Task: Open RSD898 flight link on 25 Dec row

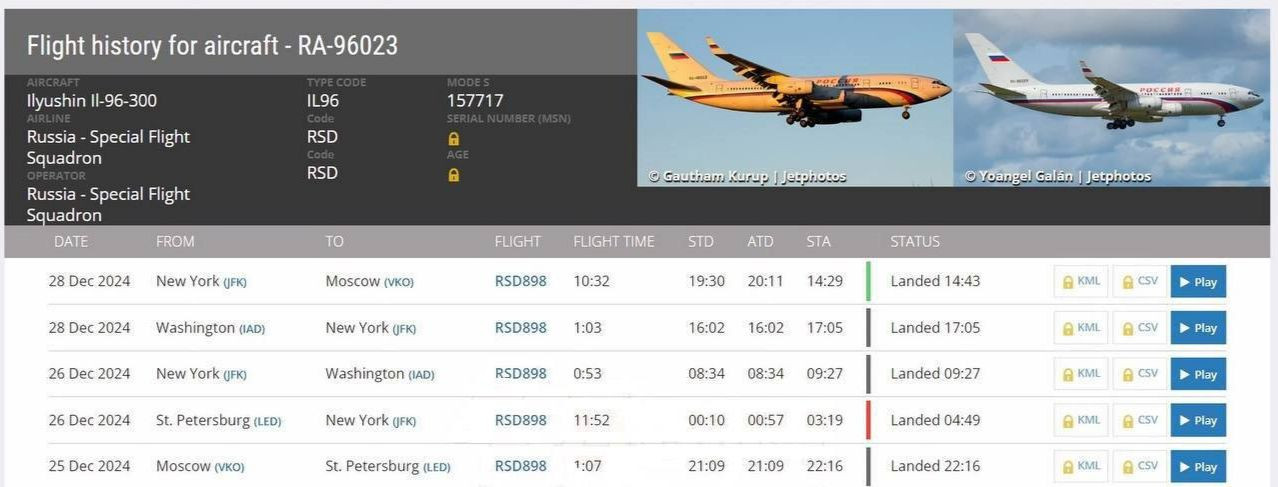Action: pyautogui.click(x=520, y=466)
